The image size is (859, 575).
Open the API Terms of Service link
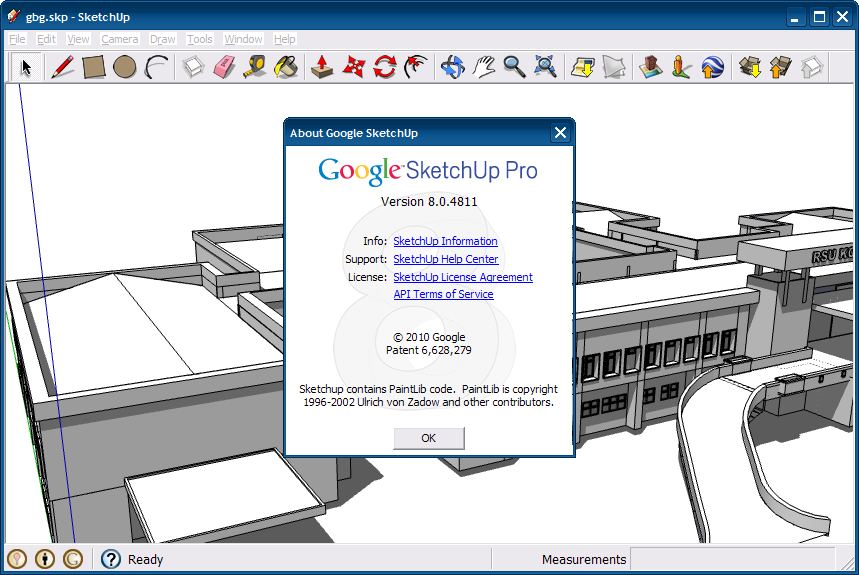click(x=443, y=294)
